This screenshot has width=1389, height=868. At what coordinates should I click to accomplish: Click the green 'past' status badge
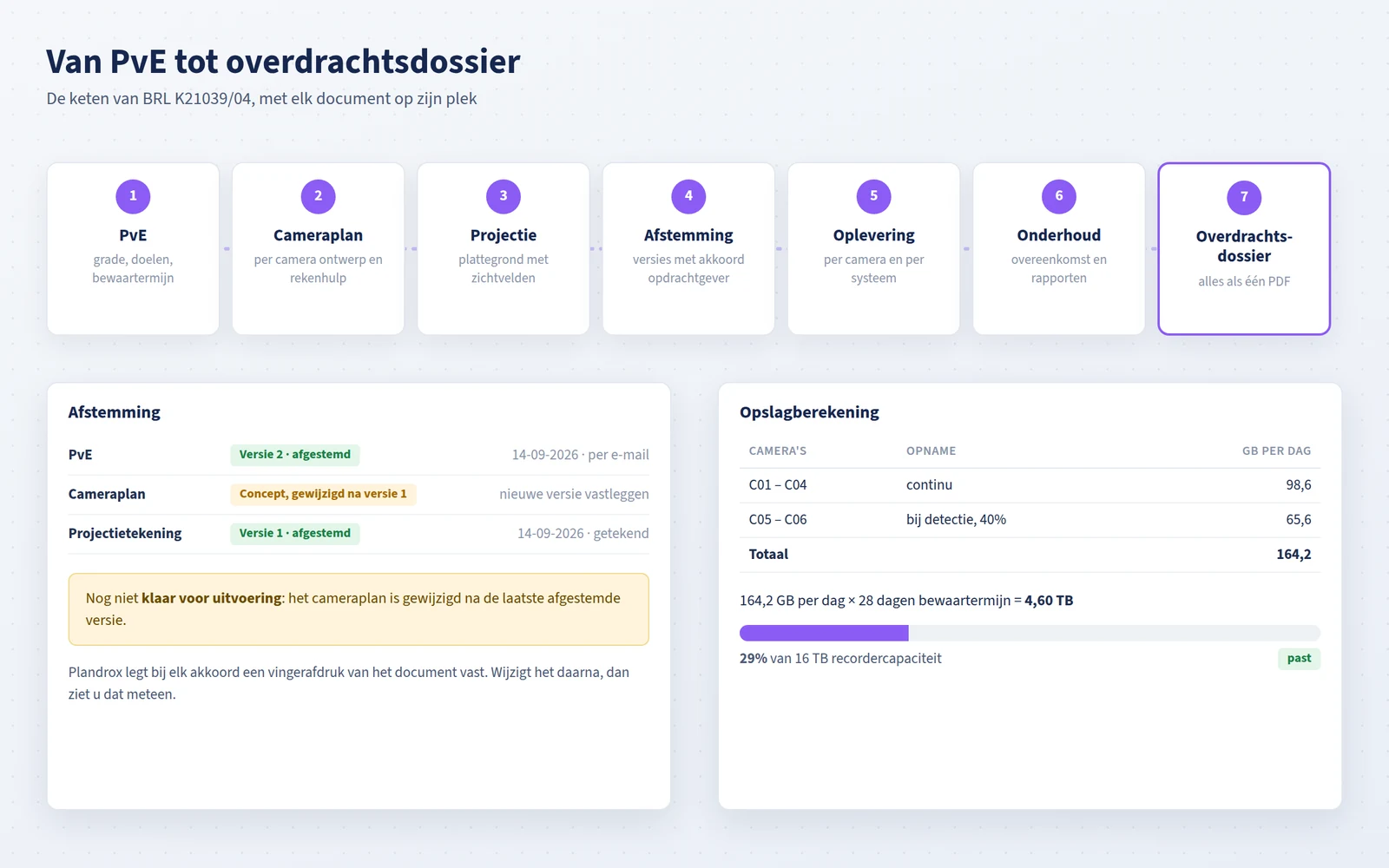coord(1299,659)
